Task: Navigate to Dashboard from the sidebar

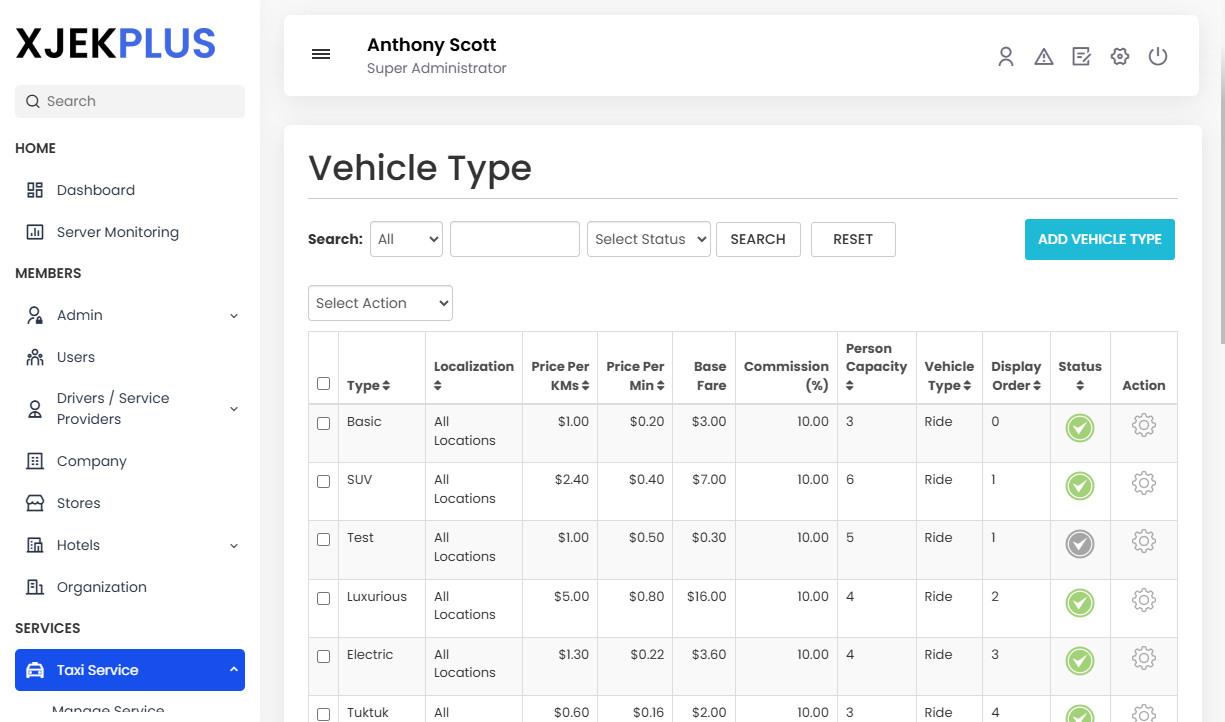Action: click(95, 190)
